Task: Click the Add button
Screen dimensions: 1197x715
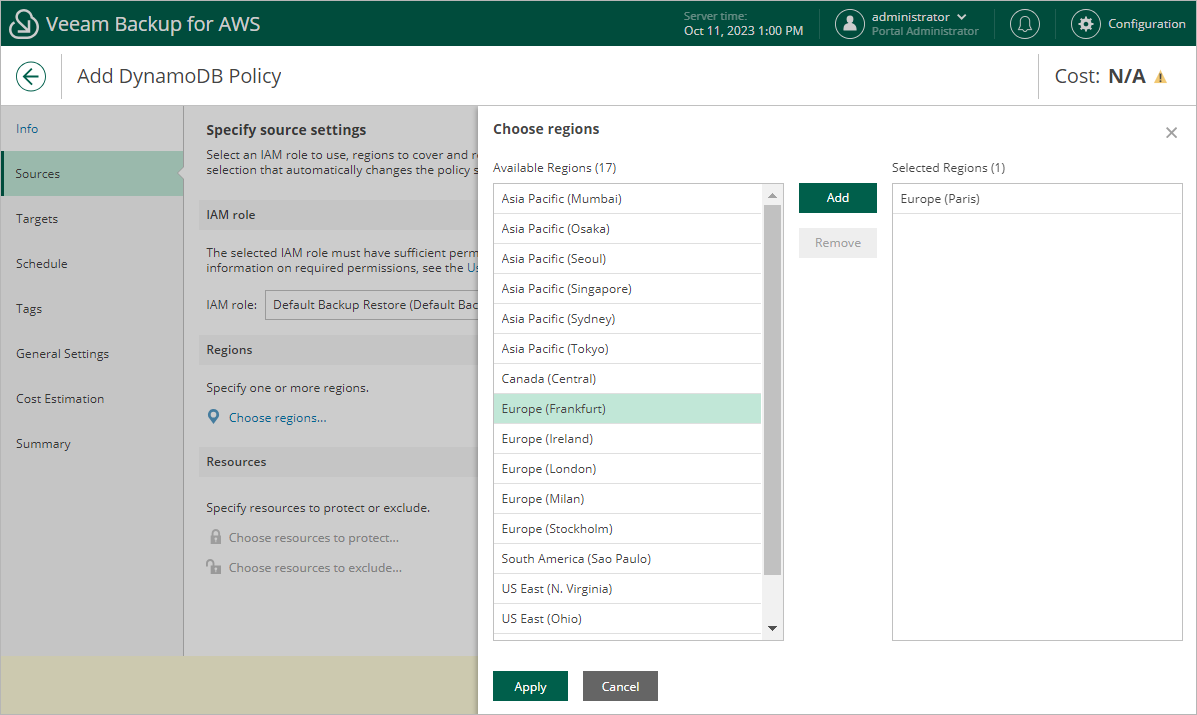Action: tap(837, 198)
